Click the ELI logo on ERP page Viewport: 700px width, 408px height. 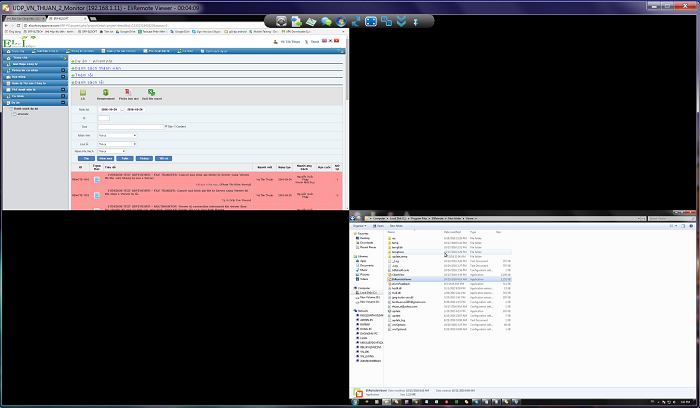tap(19, 42)
